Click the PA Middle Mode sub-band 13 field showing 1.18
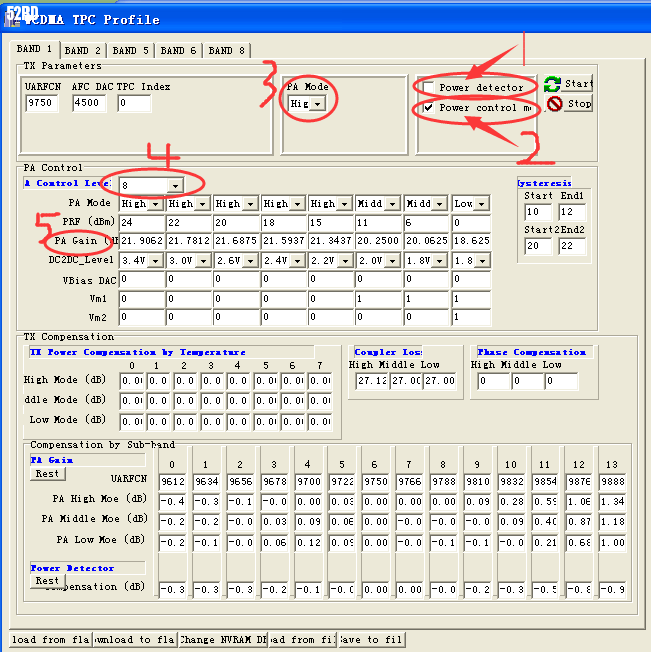Screen dimensions: 651x652 click(x=612, y=522)
